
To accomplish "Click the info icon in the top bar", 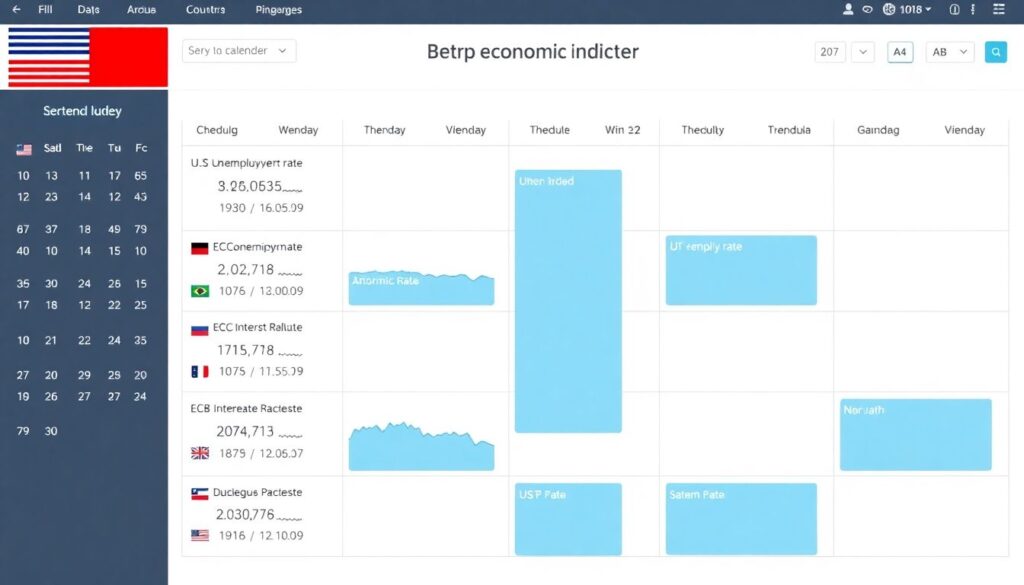I will click(x=953, y=10).
